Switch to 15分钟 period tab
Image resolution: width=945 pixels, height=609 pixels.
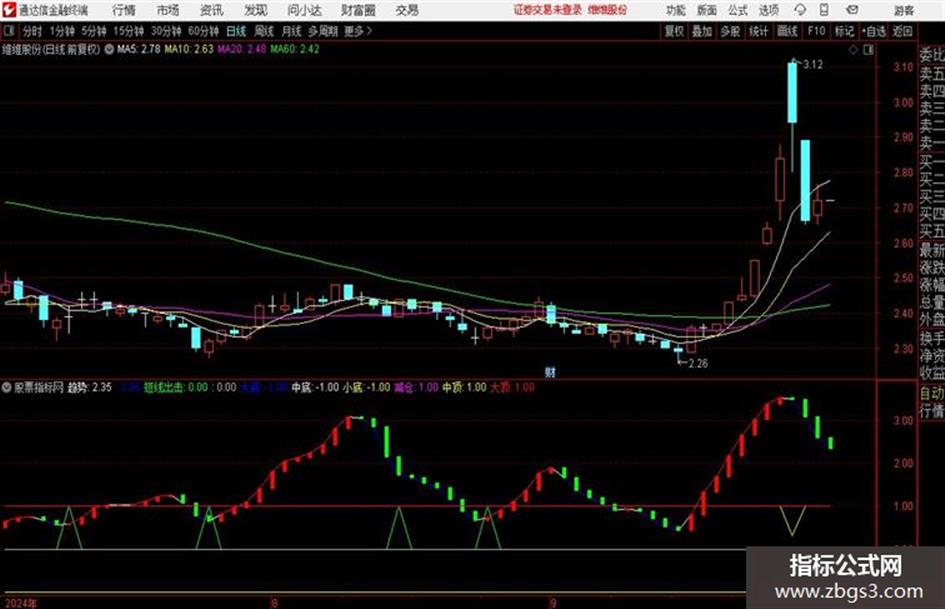(x=129, y=31)
